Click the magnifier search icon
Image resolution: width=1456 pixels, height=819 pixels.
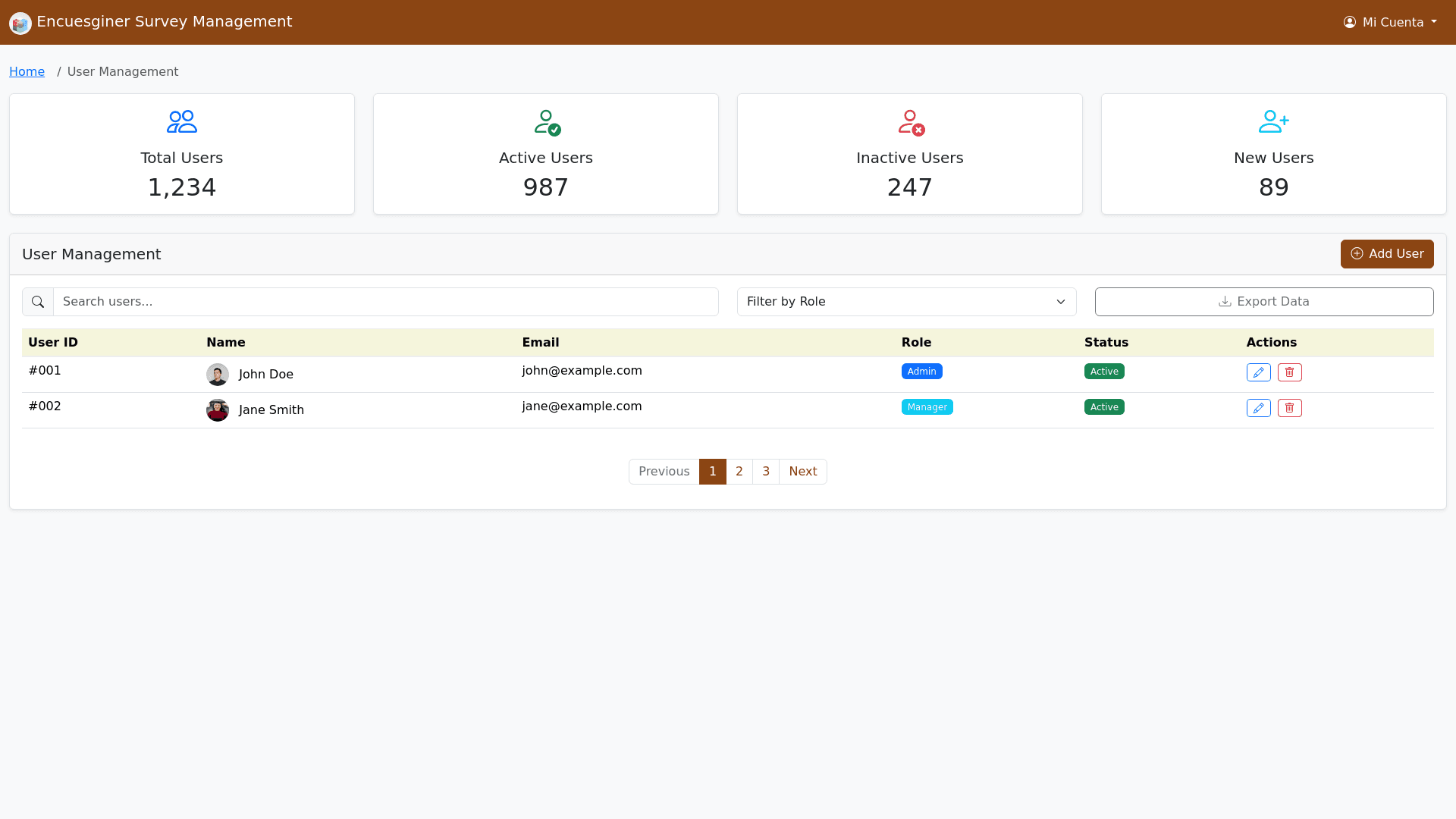(38, 302)
